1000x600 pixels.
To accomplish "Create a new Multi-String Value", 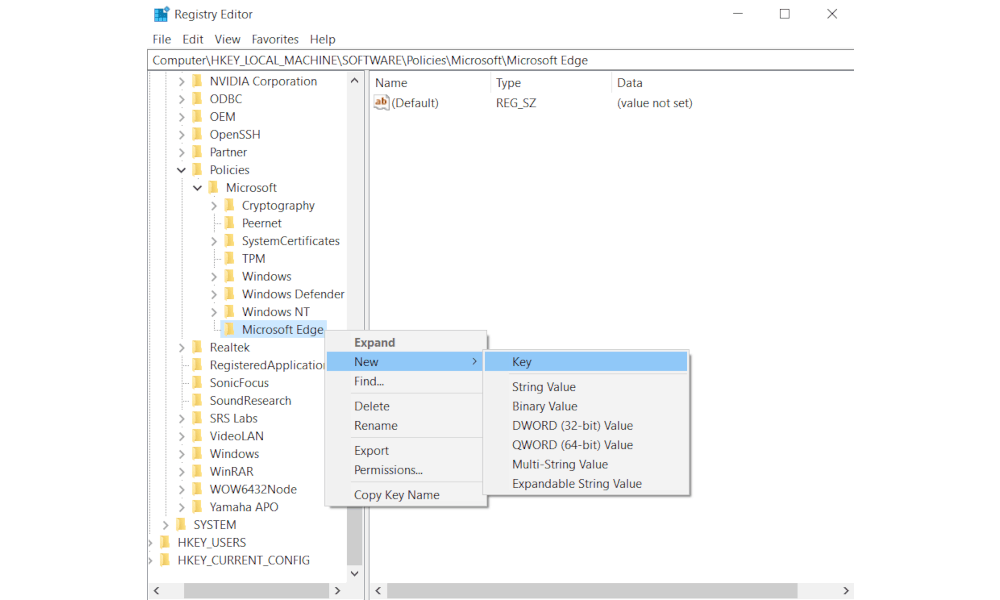I will pyautogui.click(x=586, y=464).
